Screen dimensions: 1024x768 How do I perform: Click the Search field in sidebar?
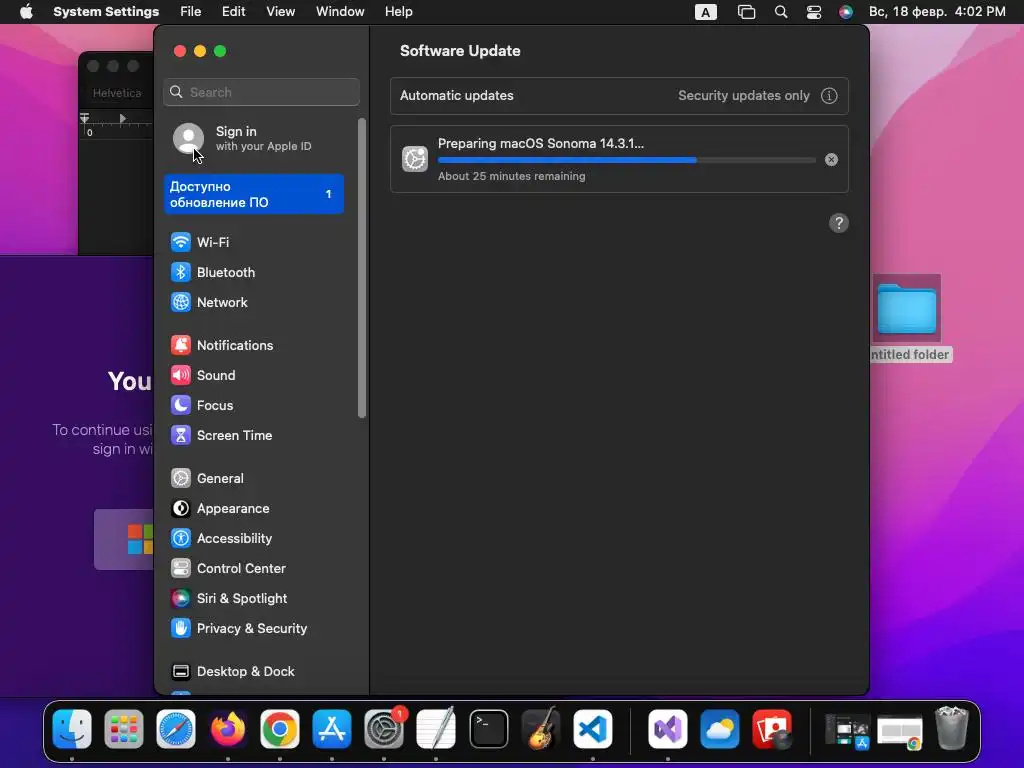pyautogui.click(x=261, y=92)
